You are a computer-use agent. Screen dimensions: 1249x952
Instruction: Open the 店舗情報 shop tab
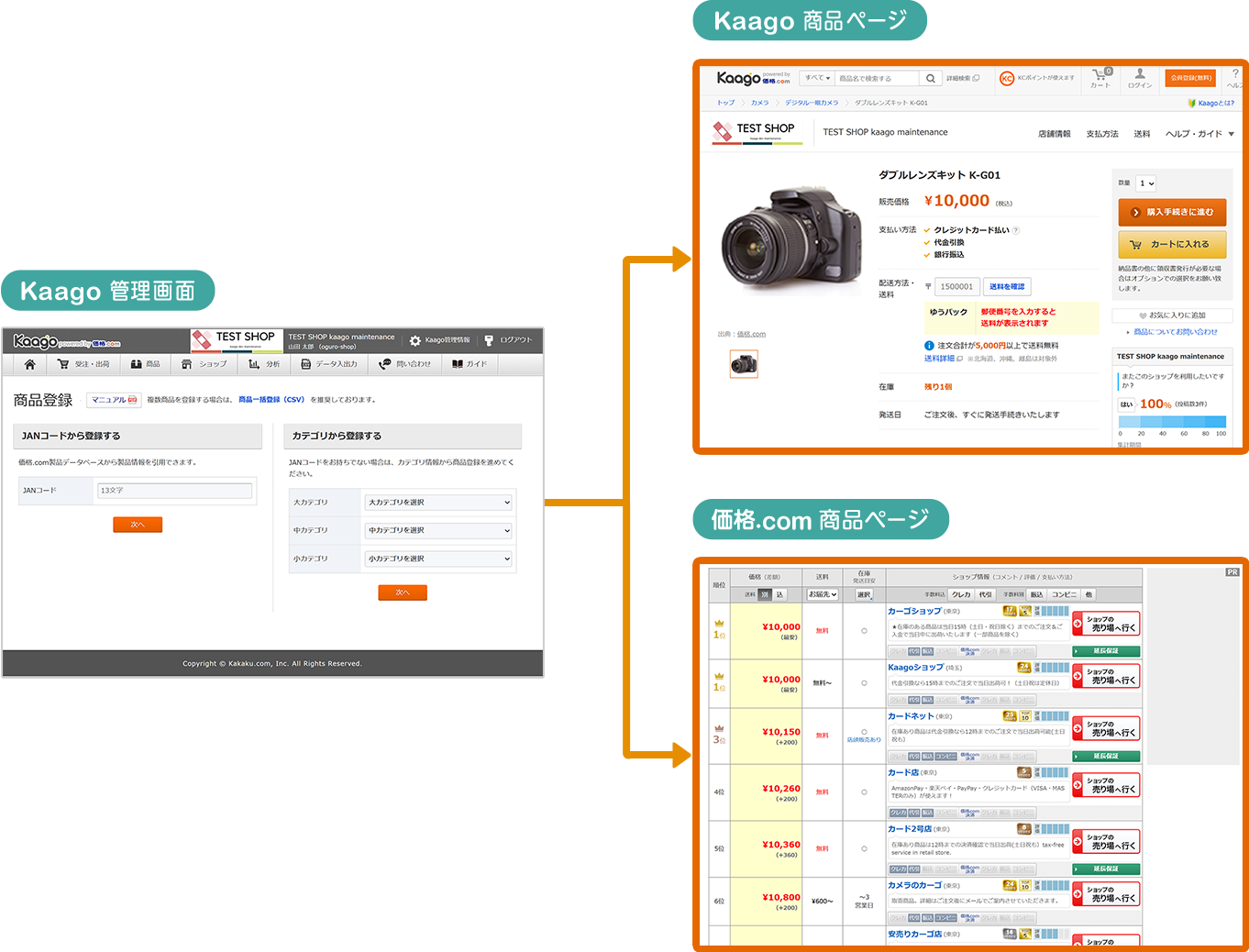[1055, 134]
